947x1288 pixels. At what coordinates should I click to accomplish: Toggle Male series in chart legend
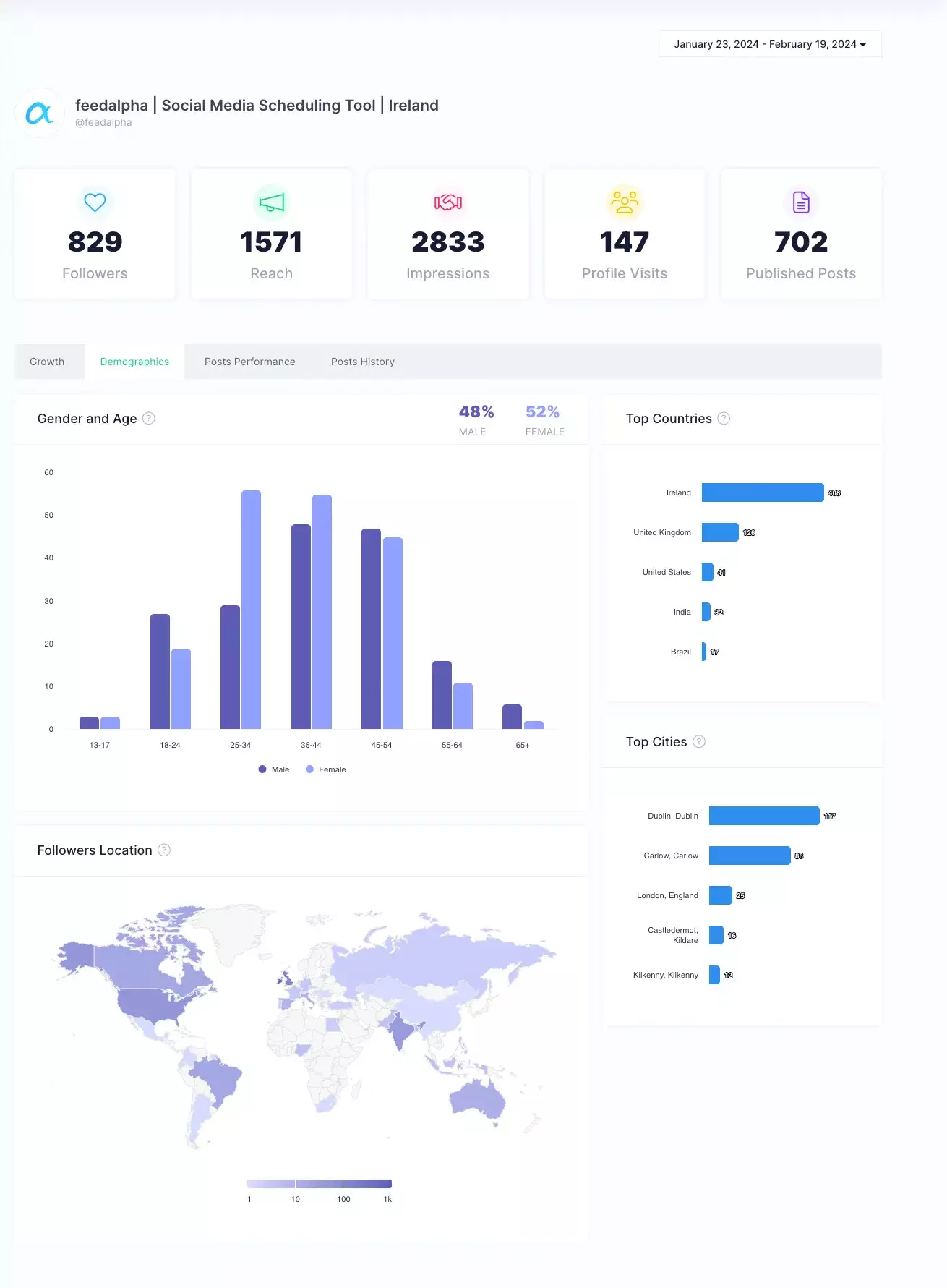pos(274,769)
